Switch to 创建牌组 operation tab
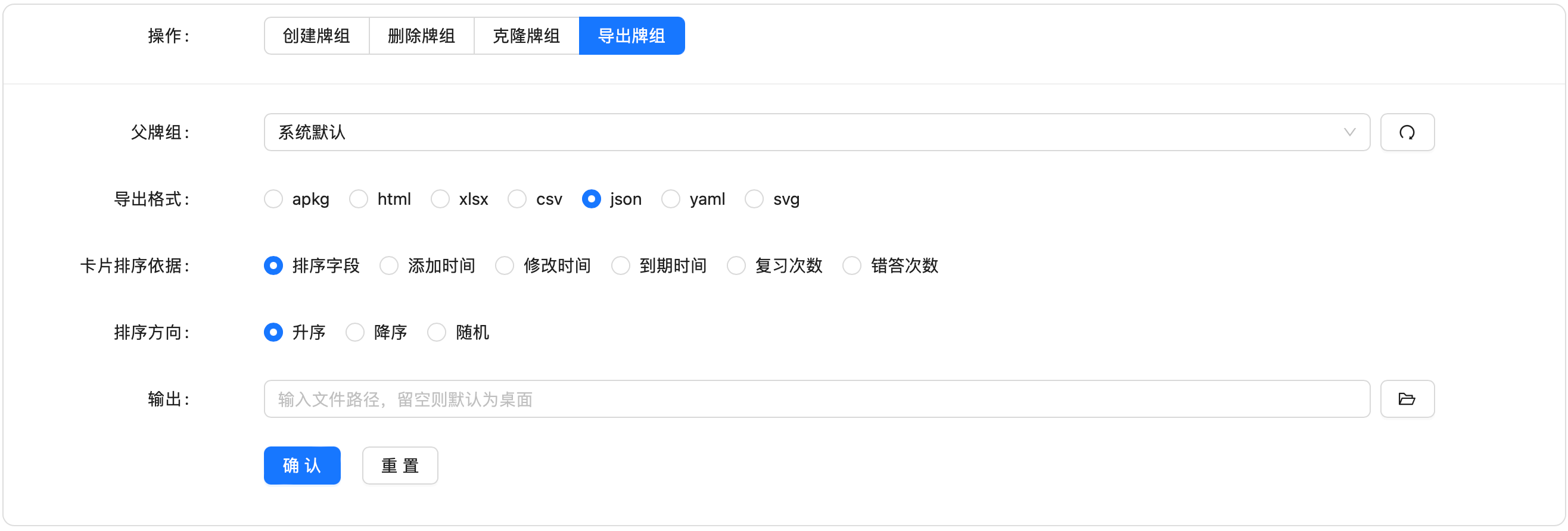This screenshot has height=531, width=1568. pos(316,36)
